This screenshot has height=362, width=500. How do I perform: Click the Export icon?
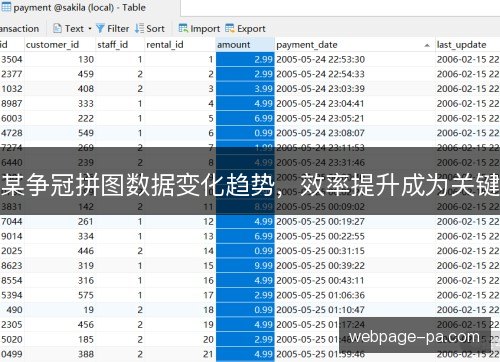pos(230,29)
